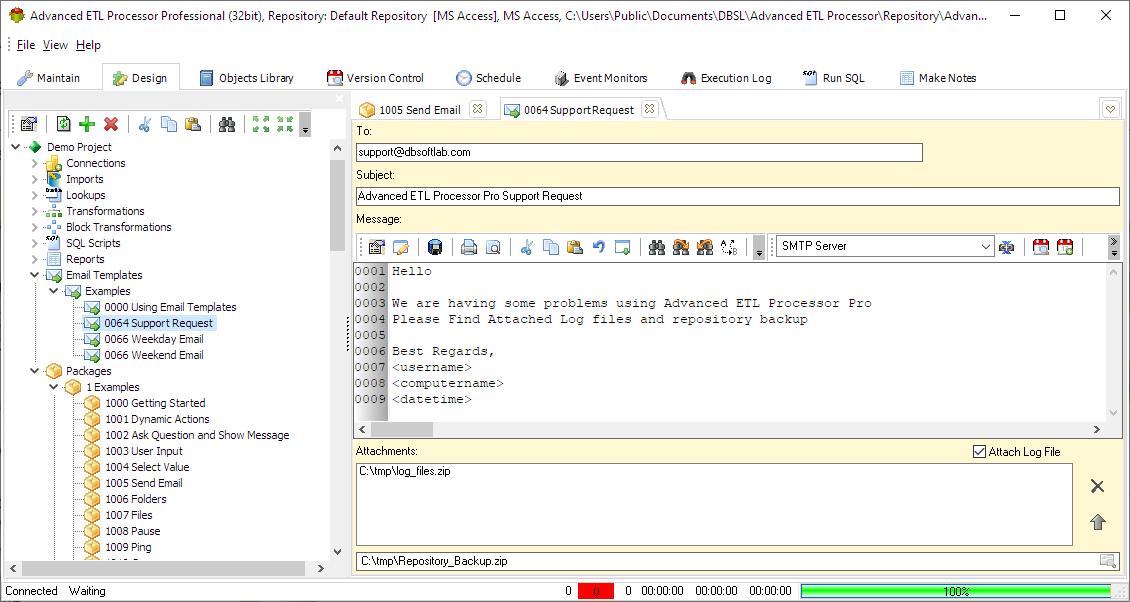Click the up arrow beside attachments list
1130x602 pixels.
pyautogui.click(x=1098, y=522)
